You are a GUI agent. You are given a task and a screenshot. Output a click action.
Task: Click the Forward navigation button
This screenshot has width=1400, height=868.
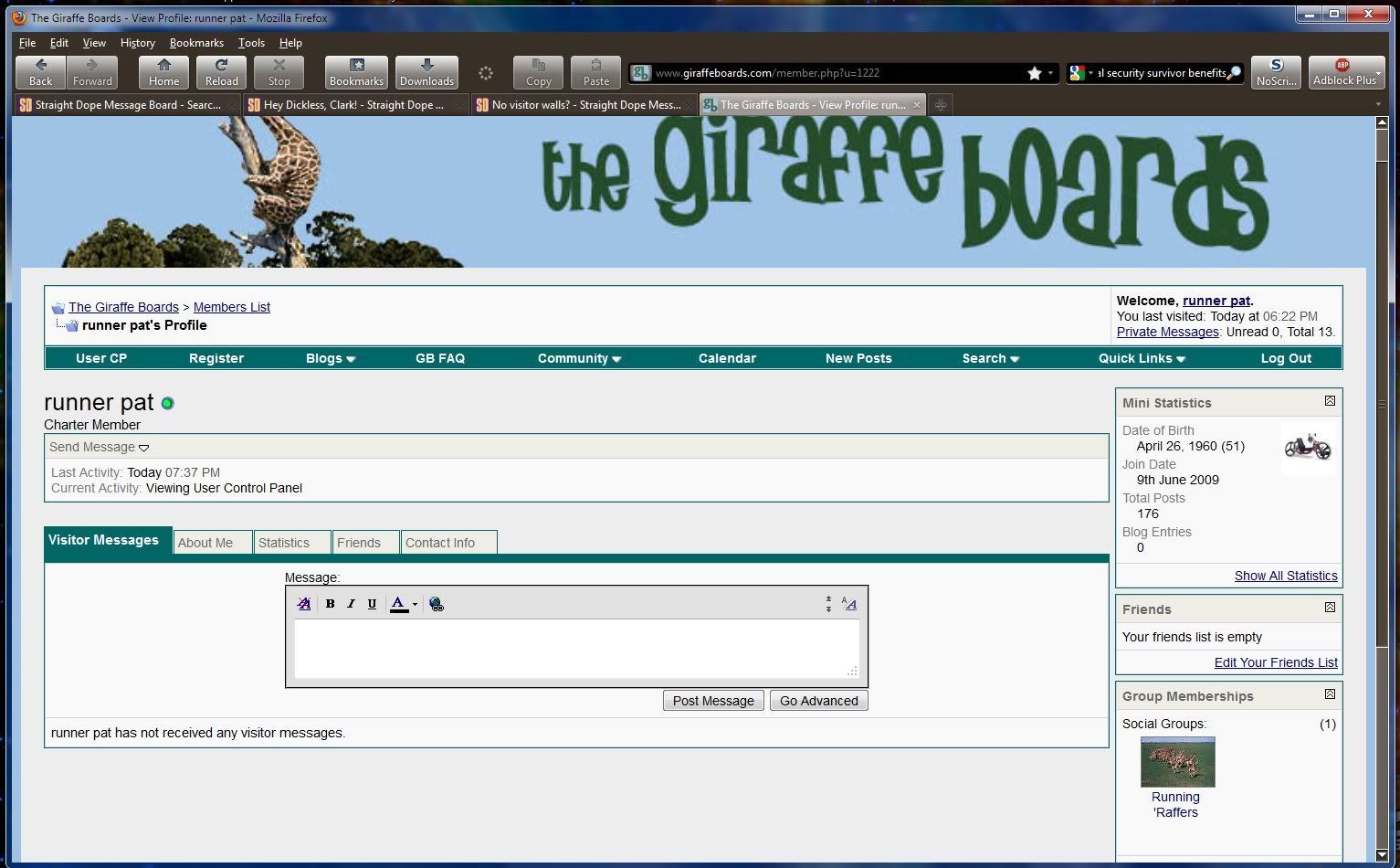[92, 72]
